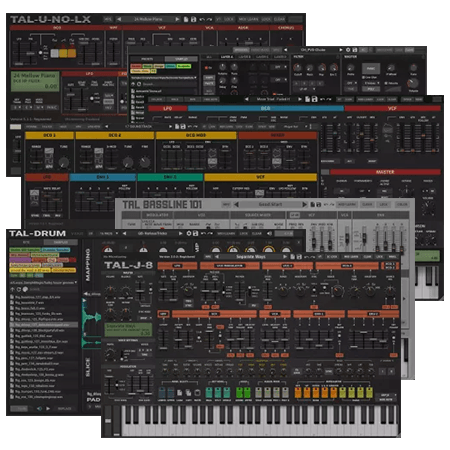Click the 24 Mellow Piano green display
Screen dimensions: 450x450
click(x=35, y=81)
